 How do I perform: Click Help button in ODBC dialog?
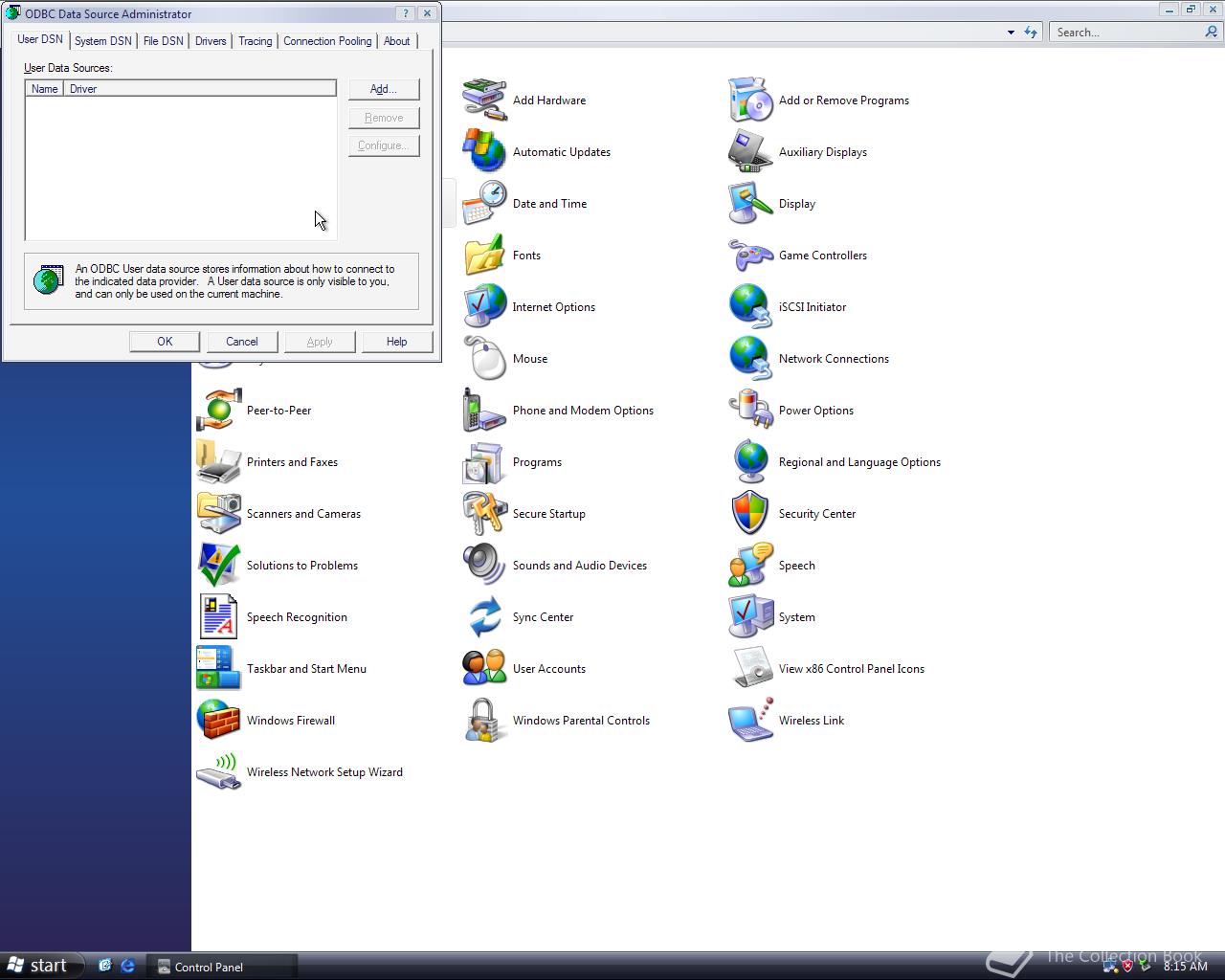tap(396, 342)
